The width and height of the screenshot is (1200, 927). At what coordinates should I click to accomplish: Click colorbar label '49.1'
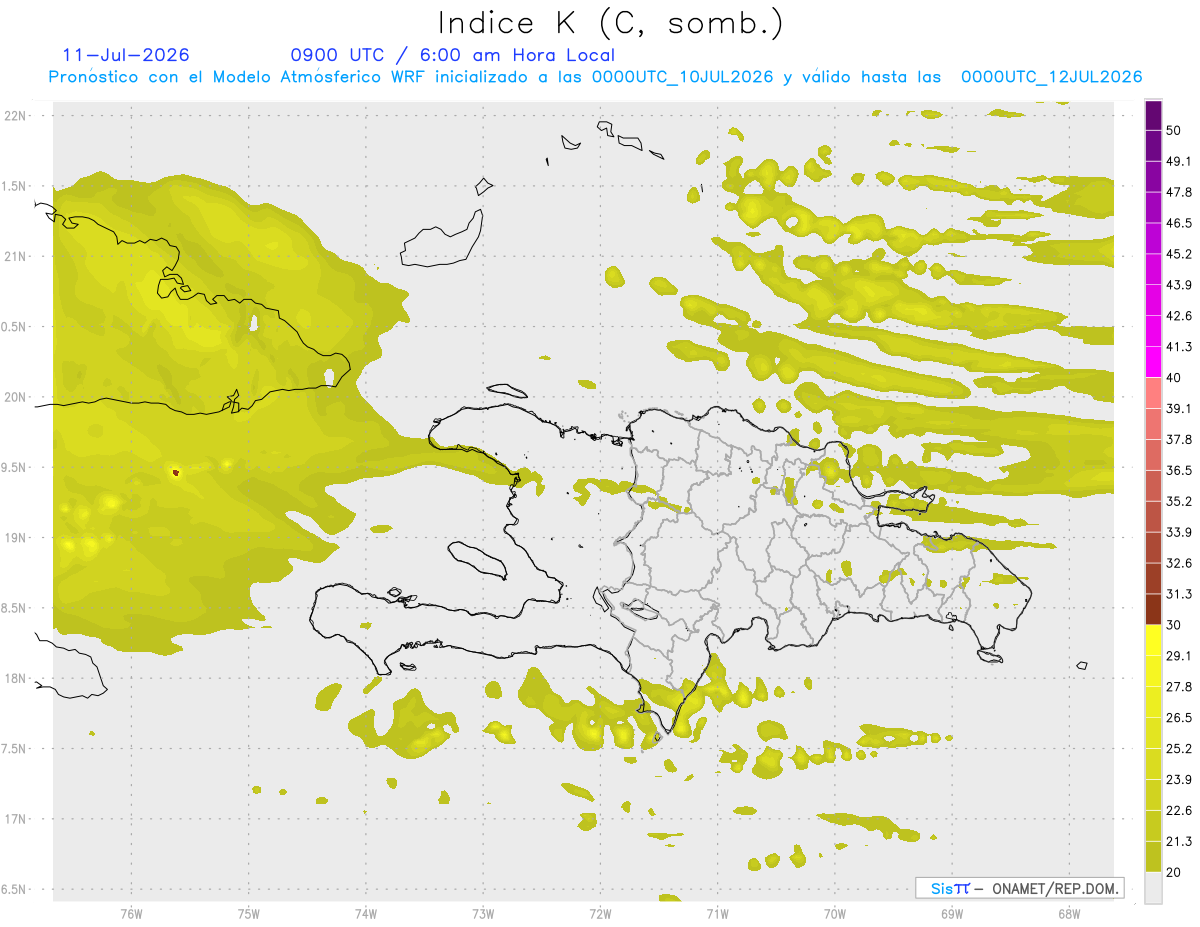click(1179, 161)
